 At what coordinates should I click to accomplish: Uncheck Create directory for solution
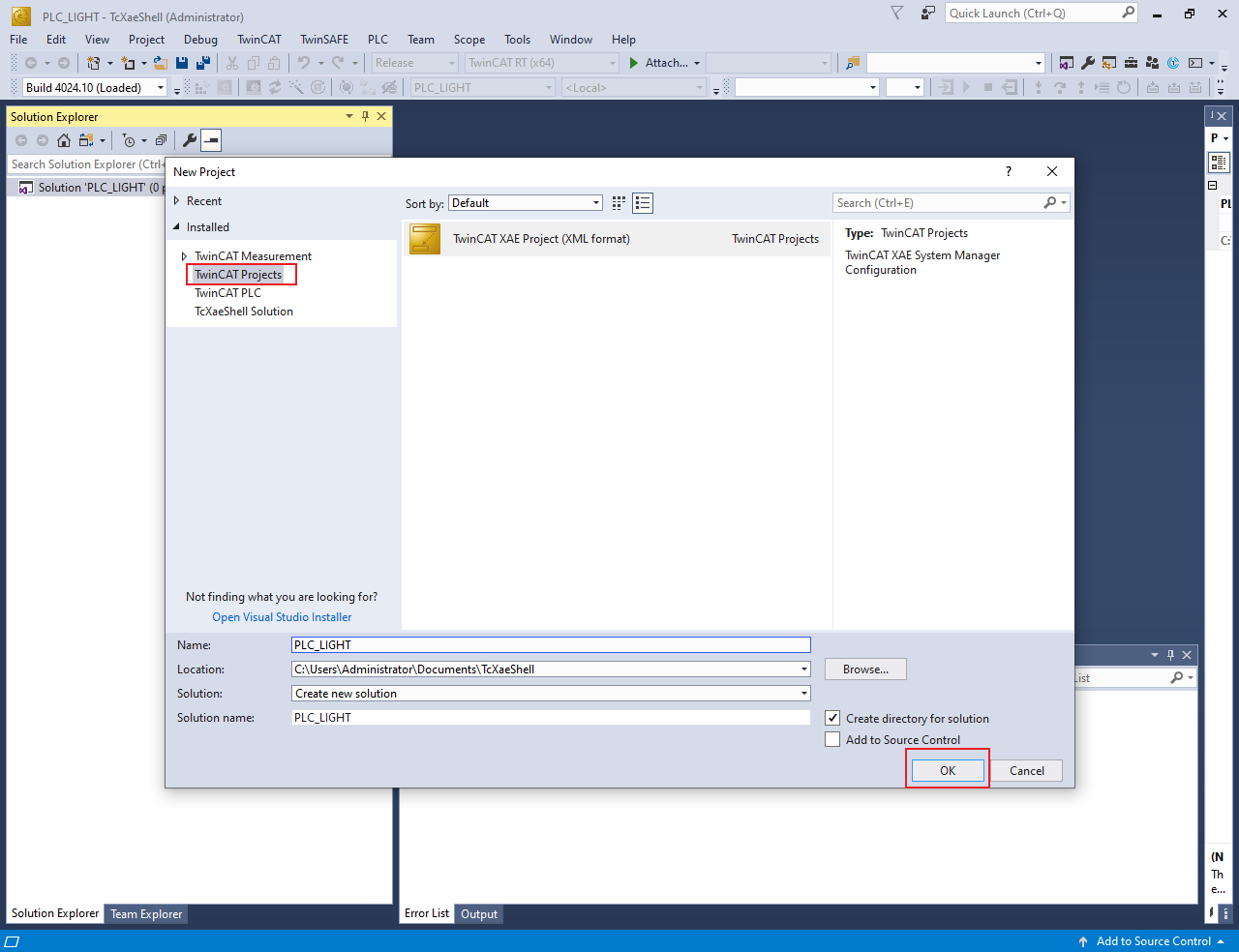pyautogui.click(x=832, y=718)
